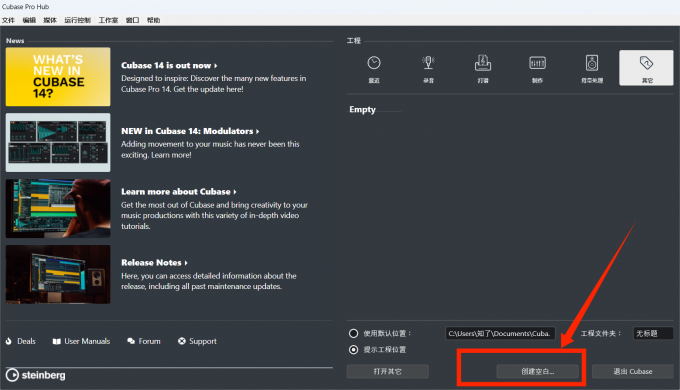Click the Learn more about Cubase thumbnail
Viewport: 680px width, 390px height.
[58, 209]
